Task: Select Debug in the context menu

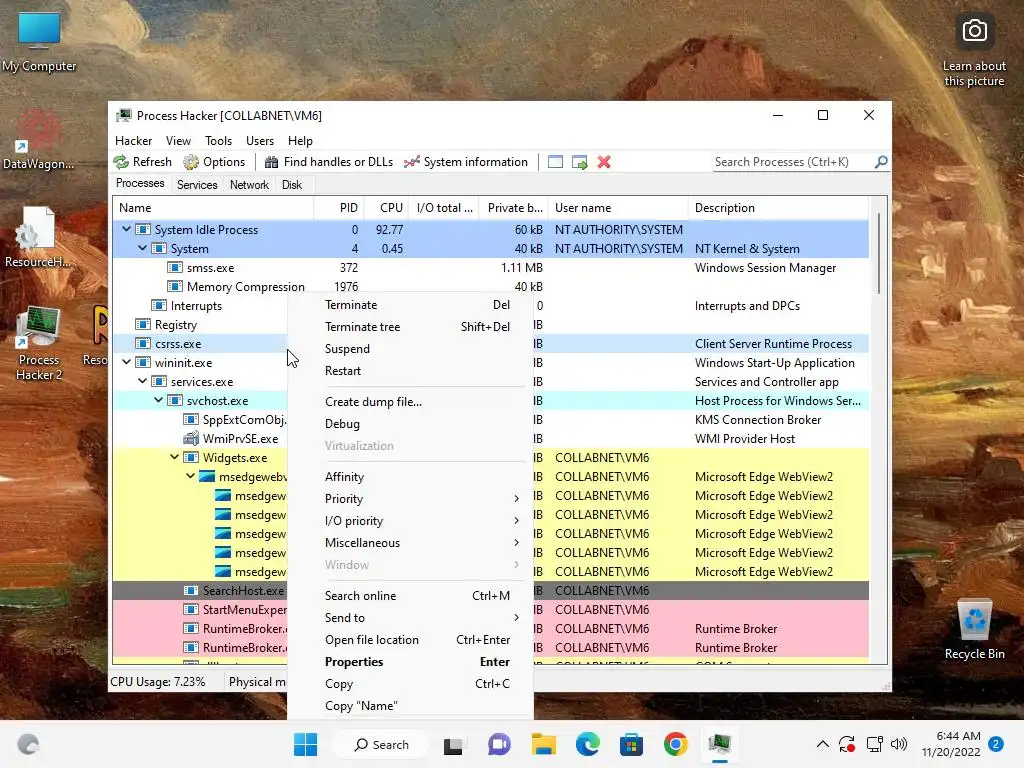Action: point(410,424)
